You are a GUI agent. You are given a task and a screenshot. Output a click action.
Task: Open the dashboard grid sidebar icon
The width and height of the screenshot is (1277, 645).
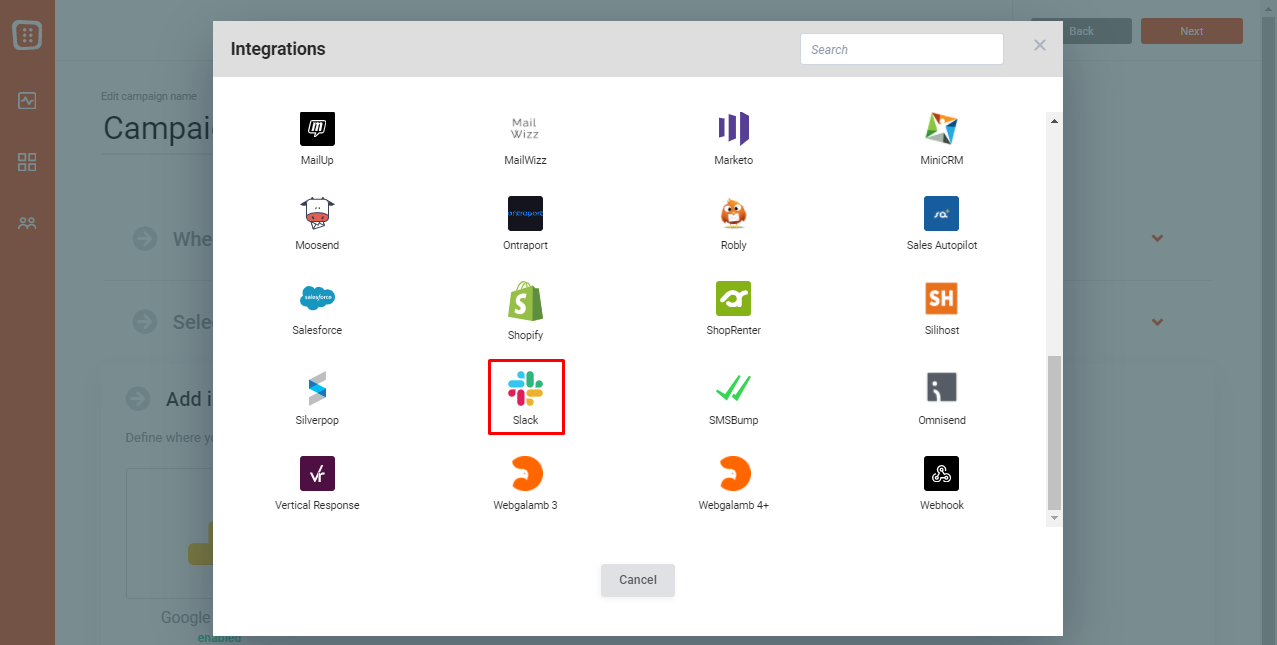[x=27, y=162]
